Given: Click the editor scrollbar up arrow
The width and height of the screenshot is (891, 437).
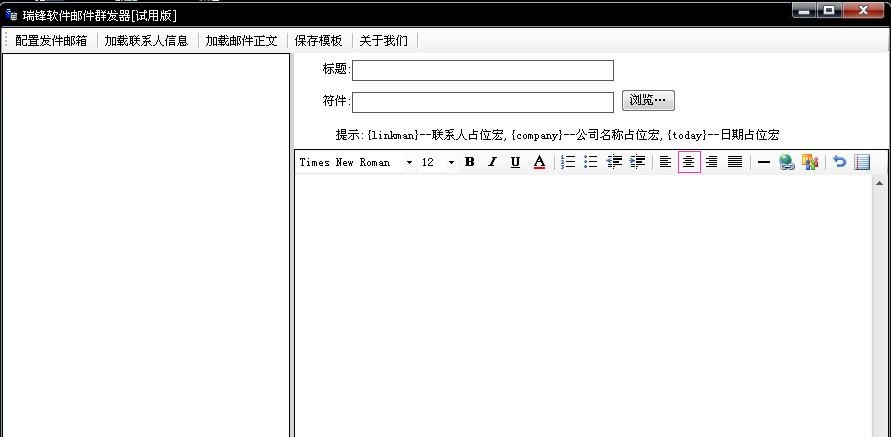Looking at the screenshot, I should pyautogui.click(x=880, y=183).
